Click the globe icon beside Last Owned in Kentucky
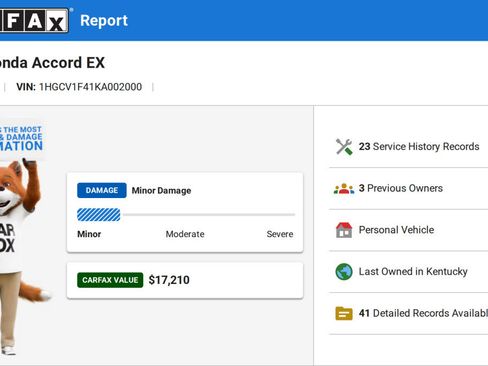The image size is (488, 366). [x=344, y=272]
